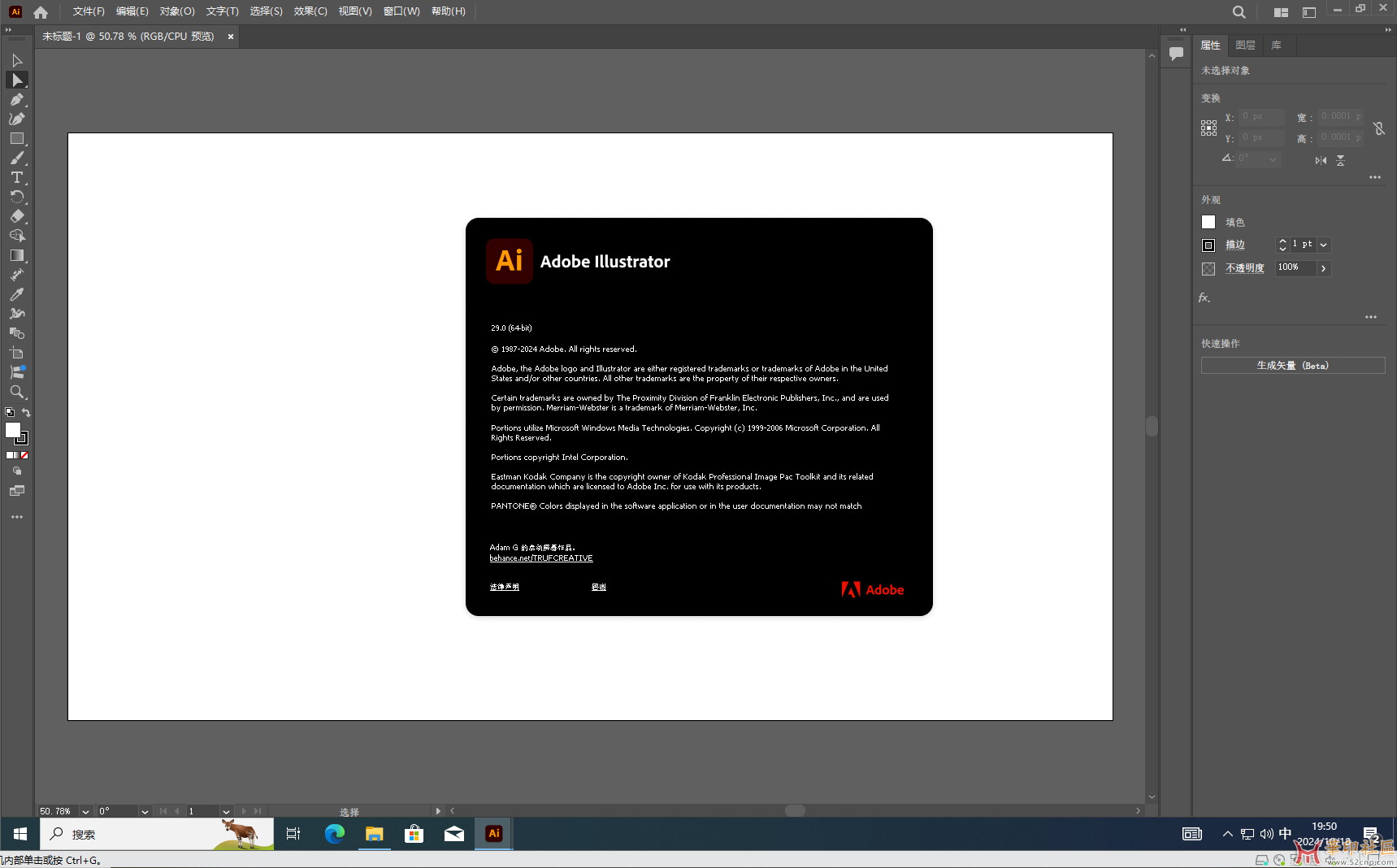The width and height of the screenshot is (1397, 868).
Task: Open the 鸣谢 credits link
Action: [x=599, y=587]
